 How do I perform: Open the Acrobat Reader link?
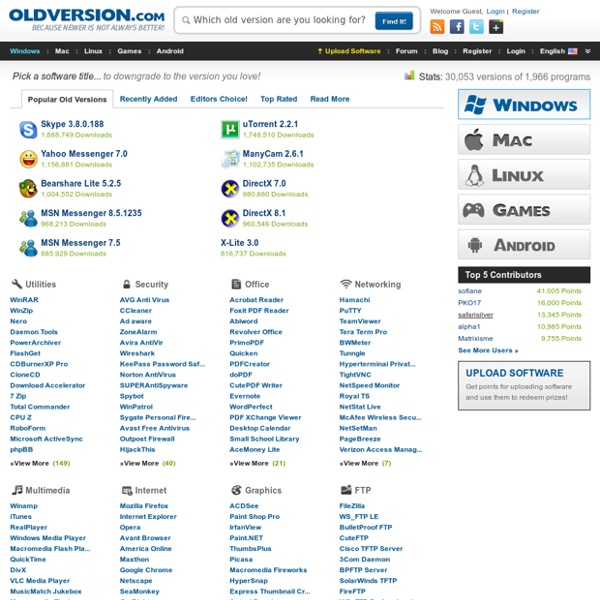[256, 300]
